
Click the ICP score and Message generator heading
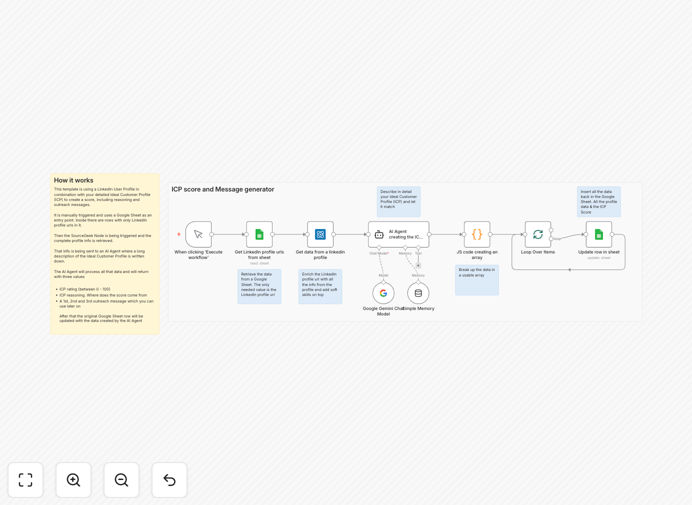(x=223, y=189)
